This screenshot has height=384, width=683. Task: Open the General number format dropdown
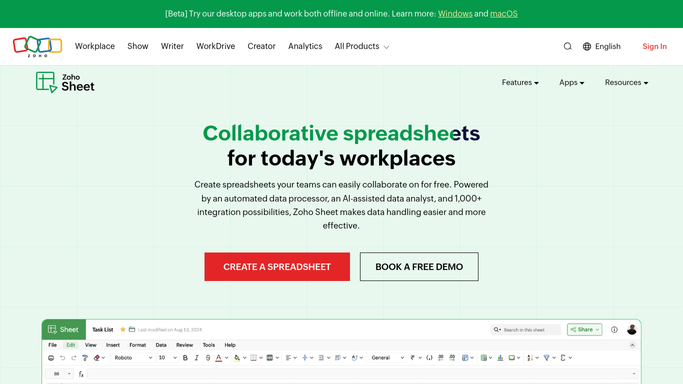click(x=388, y=358)
